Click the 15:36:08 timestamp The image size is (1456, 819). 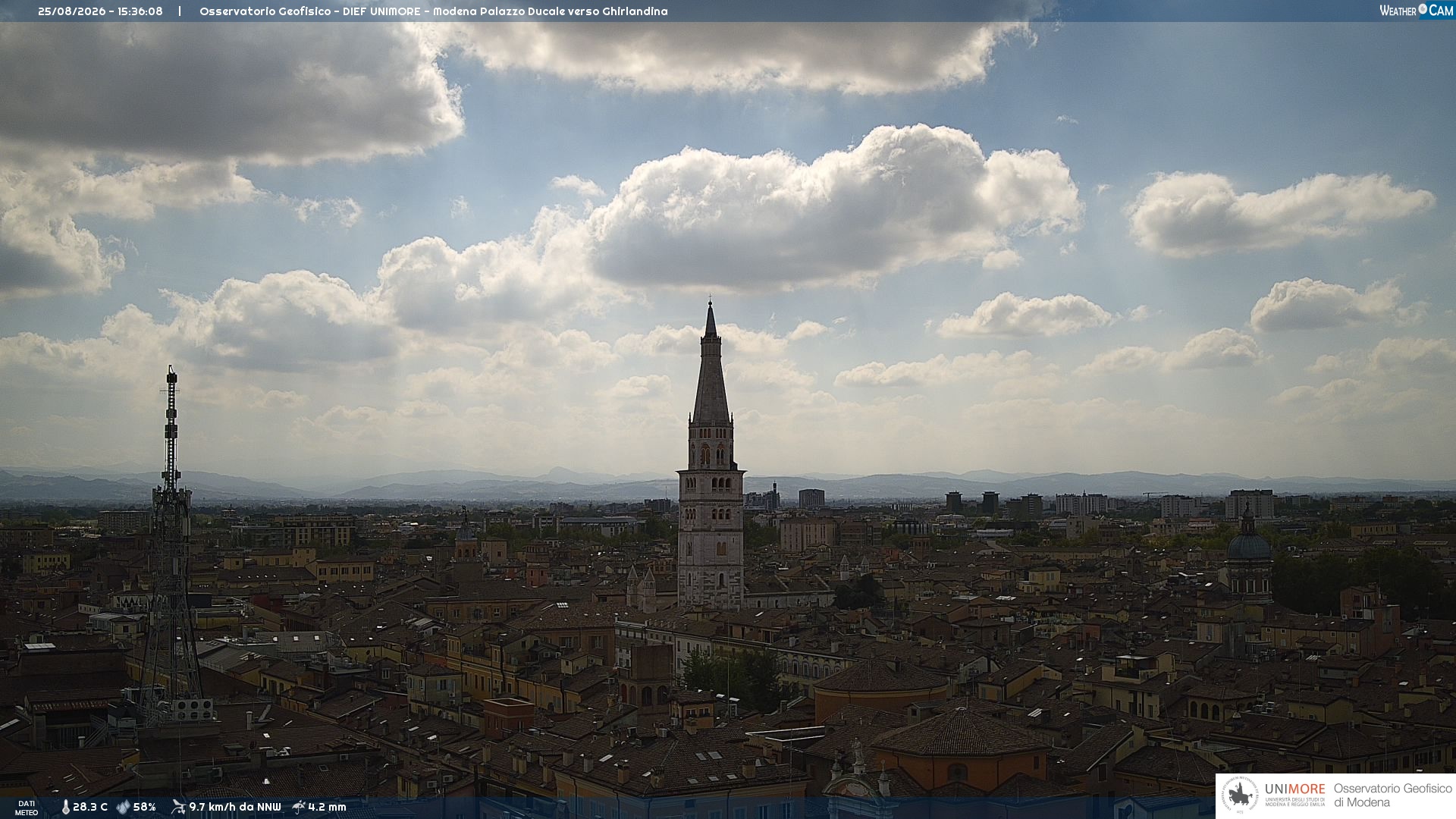click(140, 11)
